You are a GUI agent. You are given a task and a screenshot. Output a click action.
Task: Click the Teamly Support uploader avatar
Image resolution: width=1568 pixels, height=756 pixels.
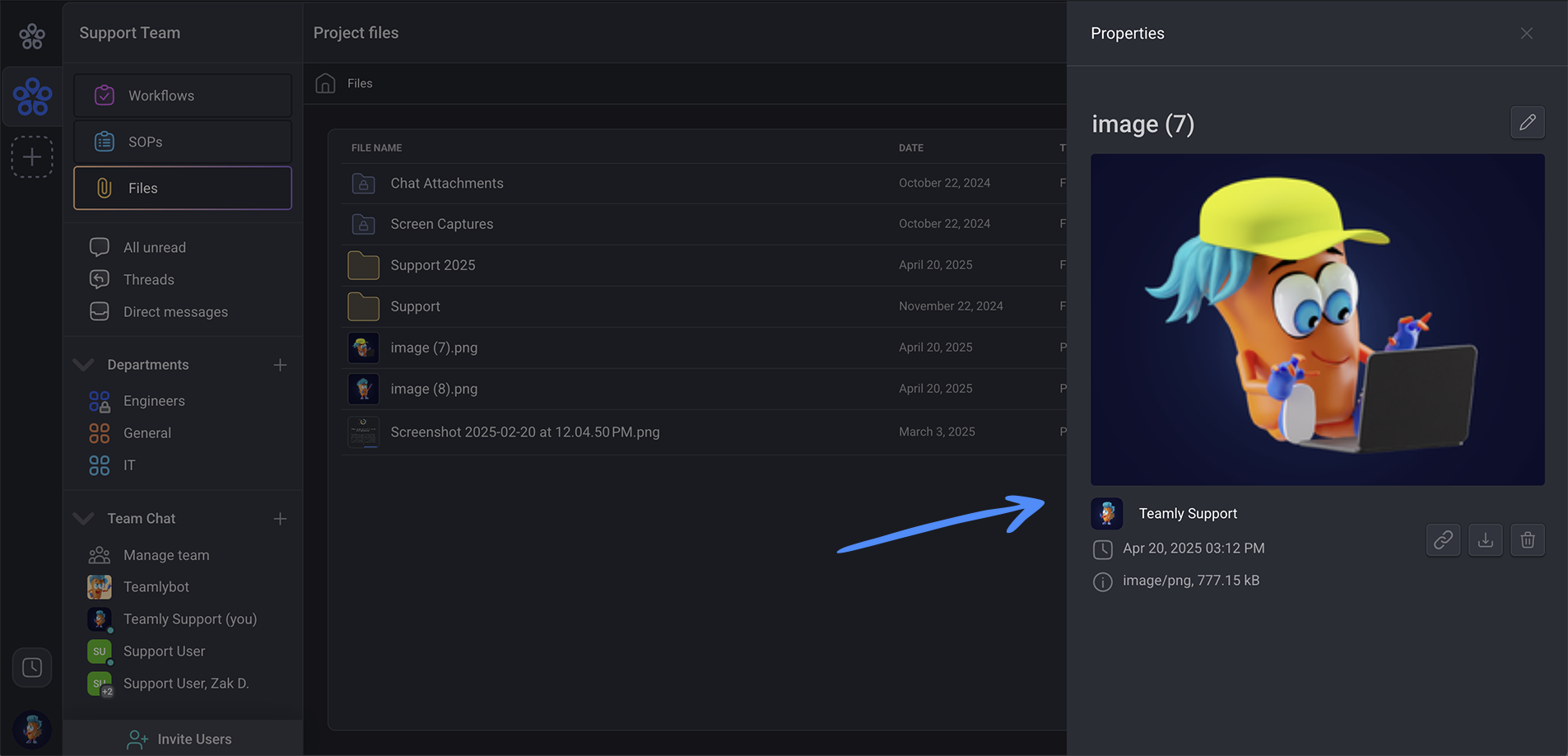(1107, 514)
